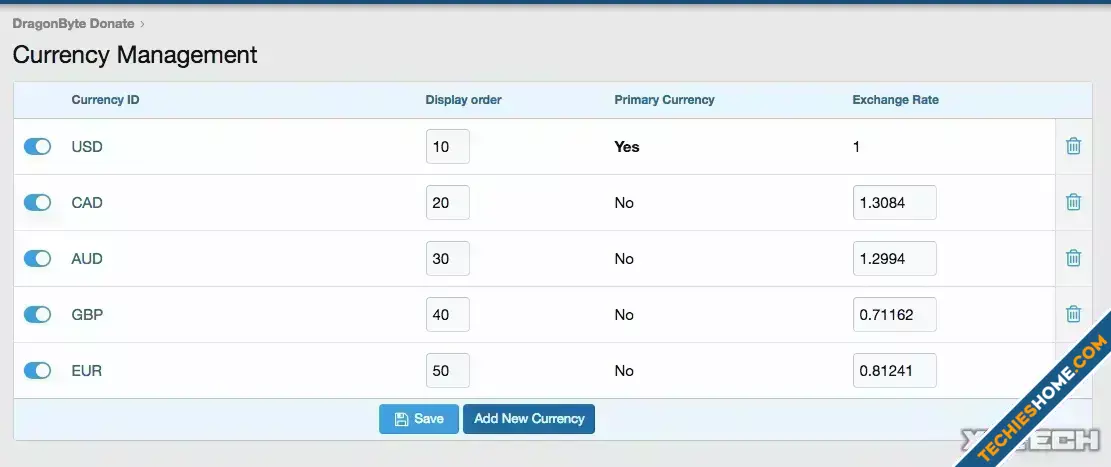
Task: Select the USD display order field
Action: 448,147
